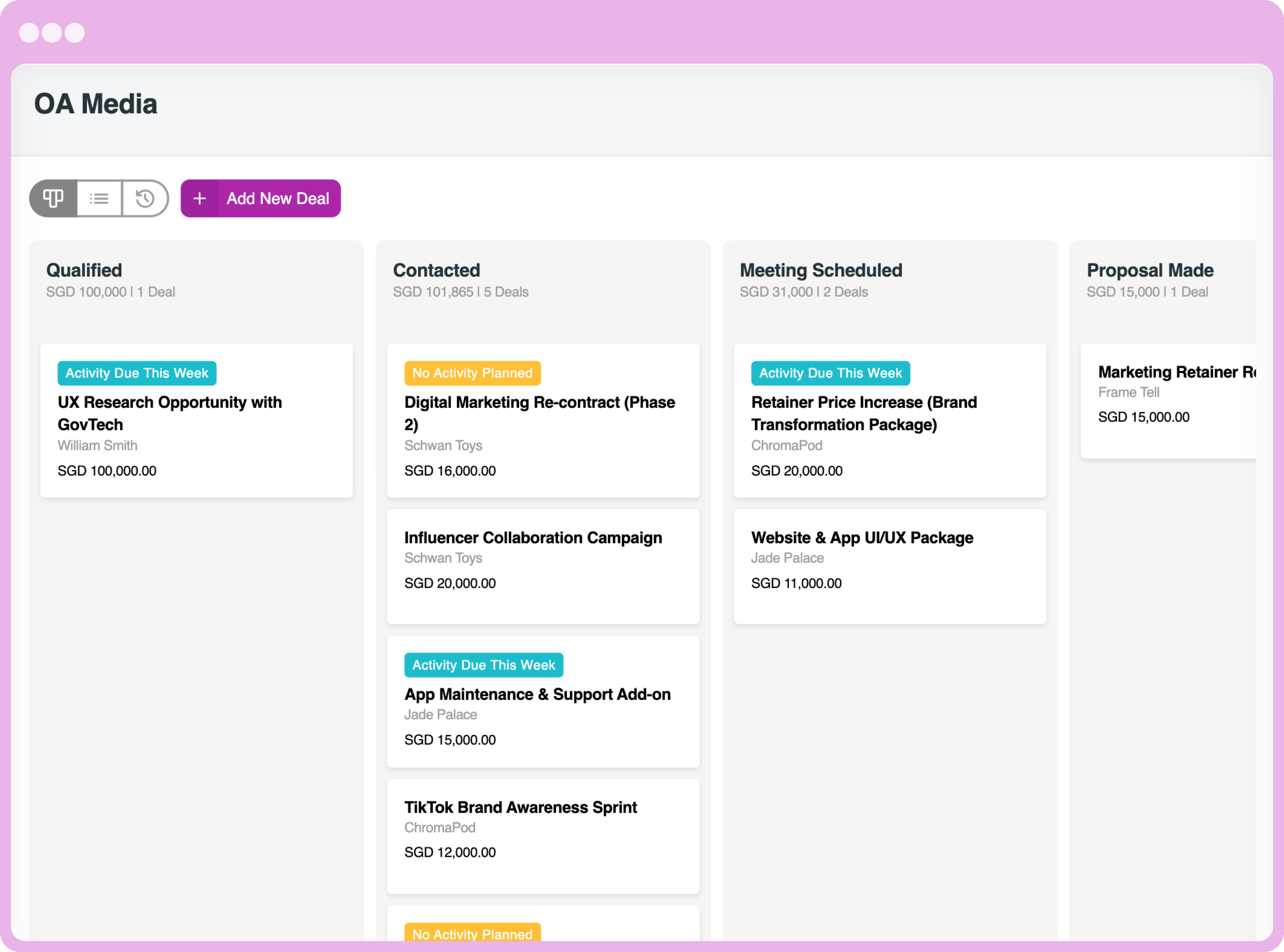This screenshot has width=1284, height=952.
Task: Open Marketing Retainer deal from Frame Tell
Action: click(1175, 372)
